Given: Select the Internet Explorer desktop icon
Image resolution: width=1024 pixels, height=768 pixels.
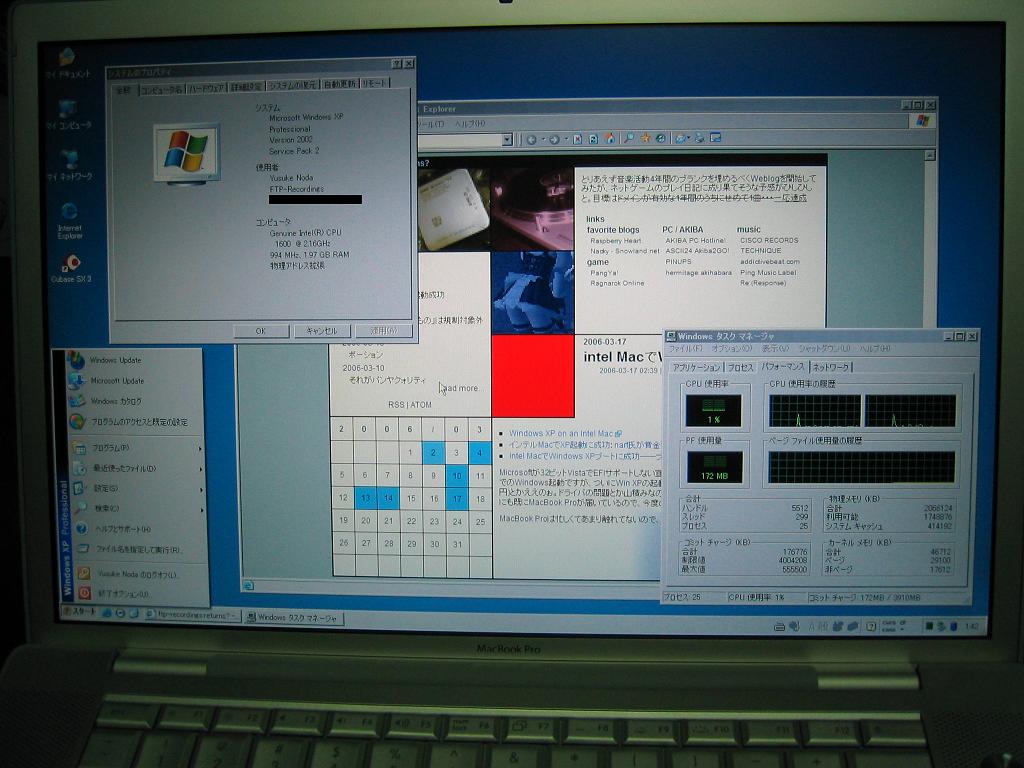Looking at the screenshot, I should 69,221.
